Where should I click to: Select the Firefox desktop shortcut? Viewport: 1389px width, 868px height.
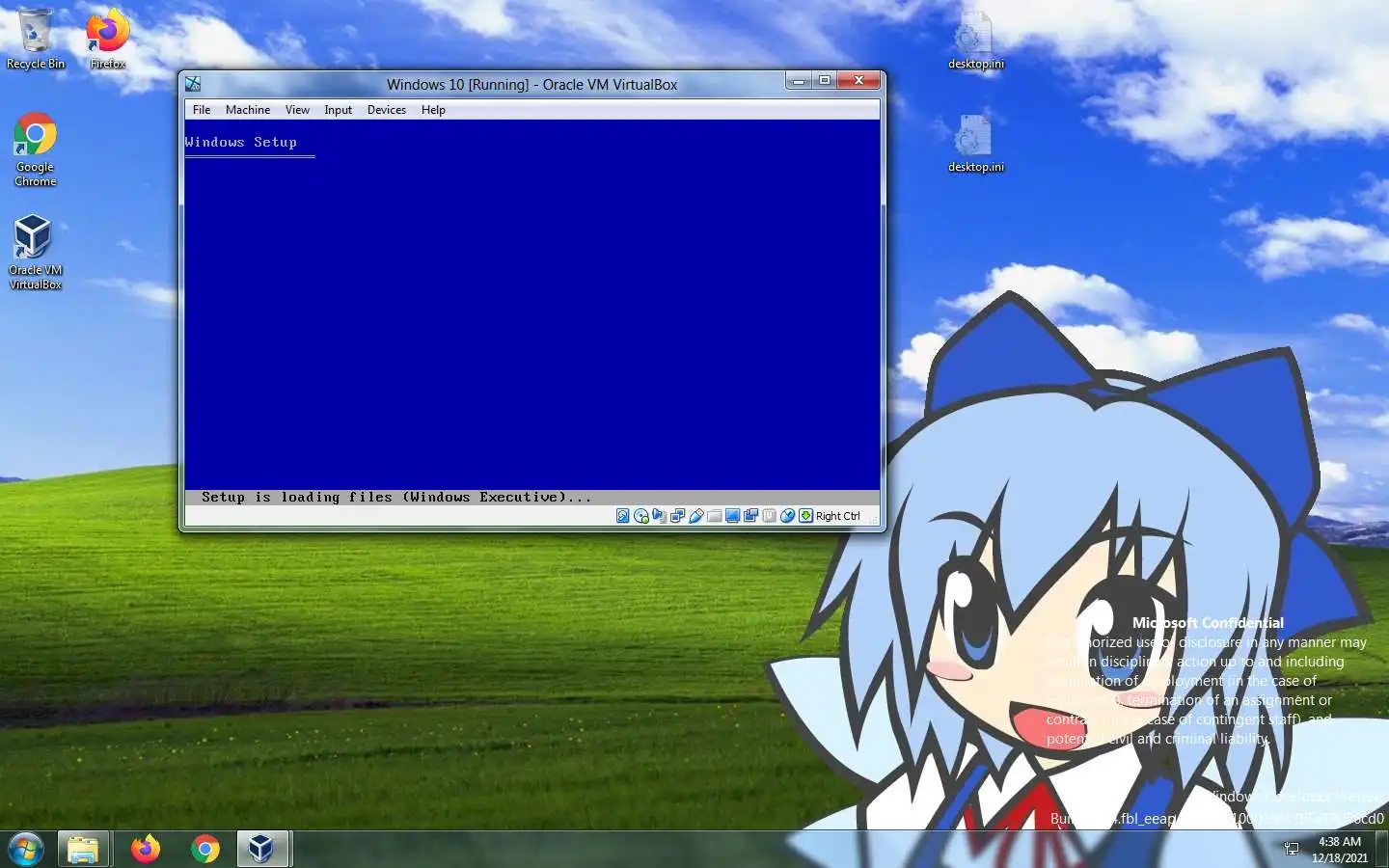107,39
